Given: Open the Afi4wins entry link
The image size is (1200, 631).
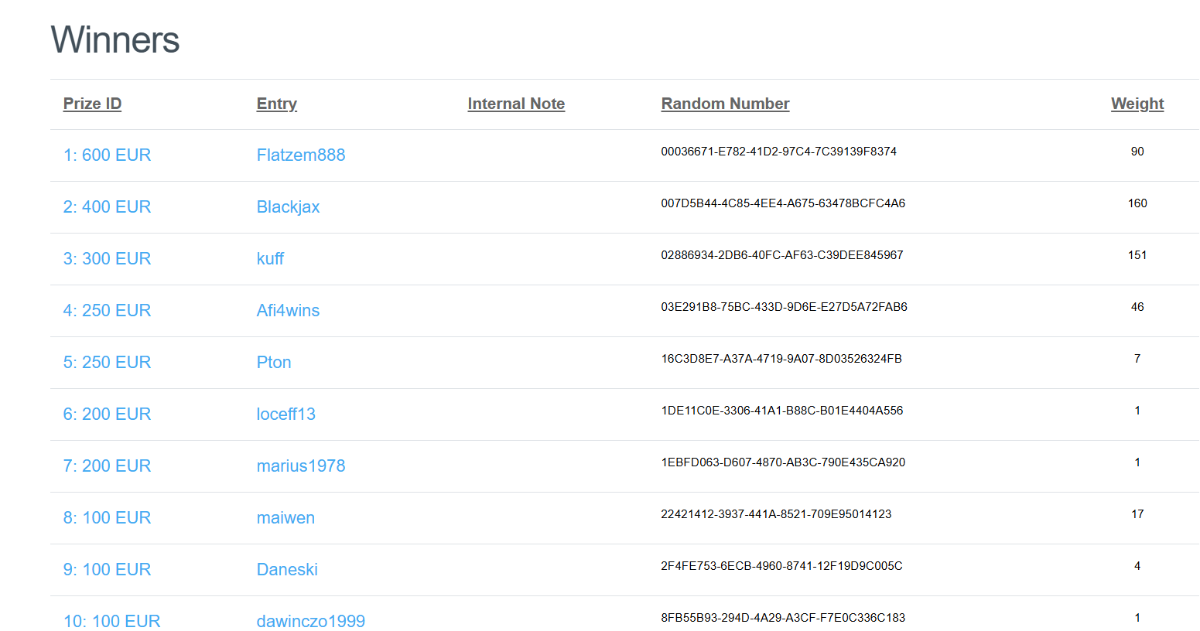Looking at the screenshot, I should (288, 311).
